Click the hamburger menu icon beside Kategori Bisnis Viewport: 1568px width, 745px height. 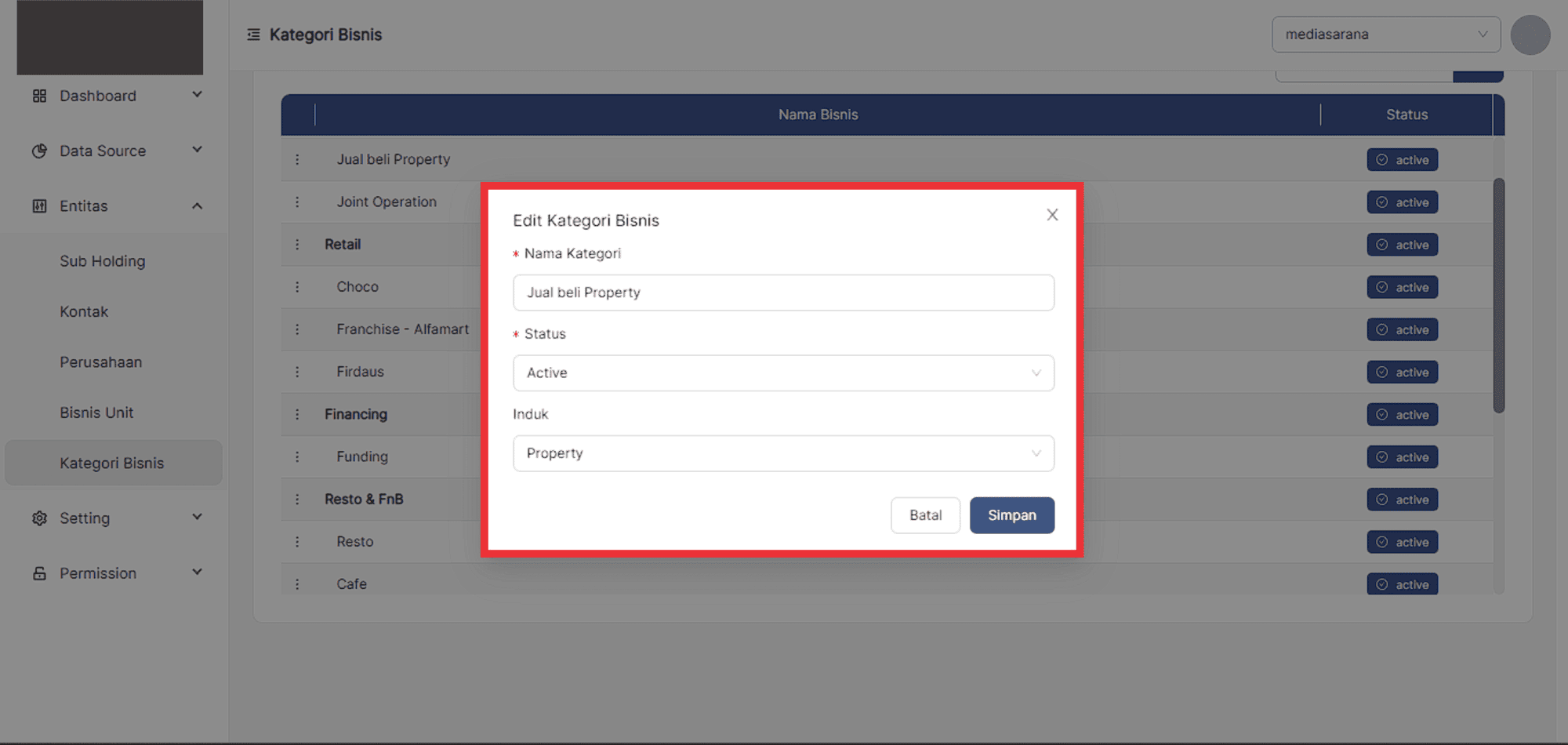pyautogui.click(x=253, y=35)
